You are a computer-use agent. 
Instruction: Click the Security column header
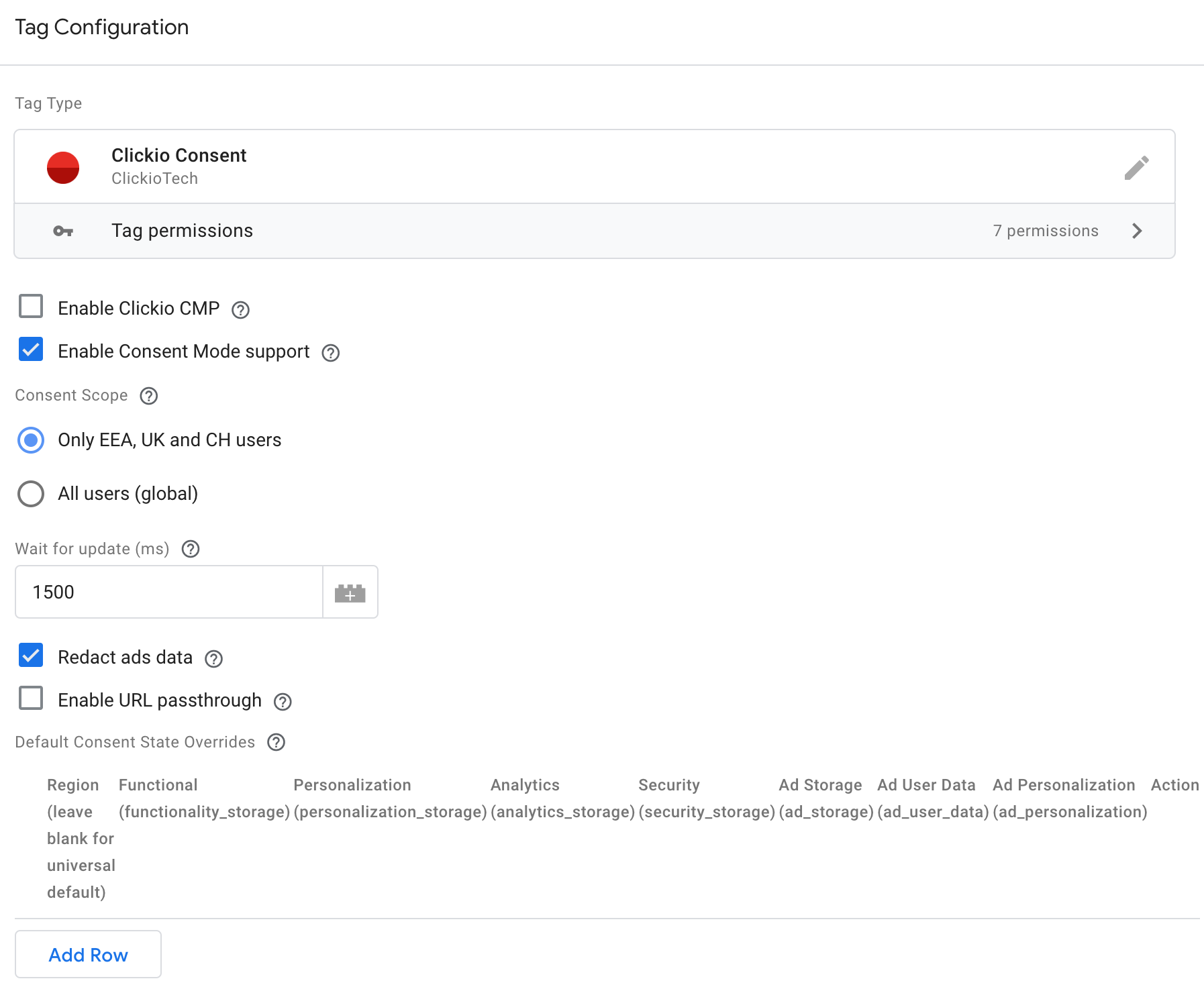pos(707,798)
